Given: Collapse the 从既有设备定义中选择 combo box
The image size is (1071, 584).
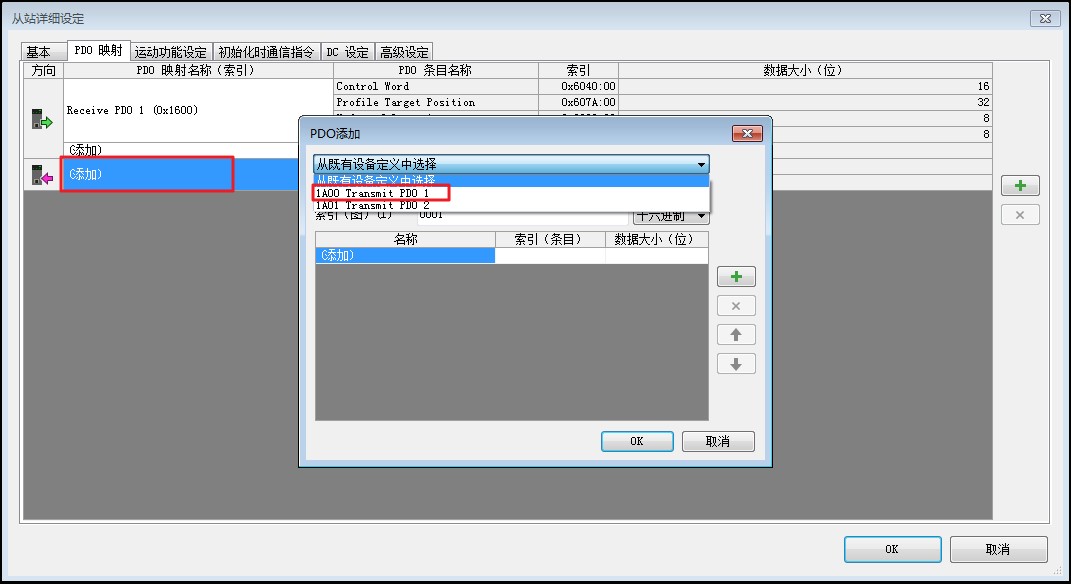Looking at the screenshot, I should tap(701, 164).
